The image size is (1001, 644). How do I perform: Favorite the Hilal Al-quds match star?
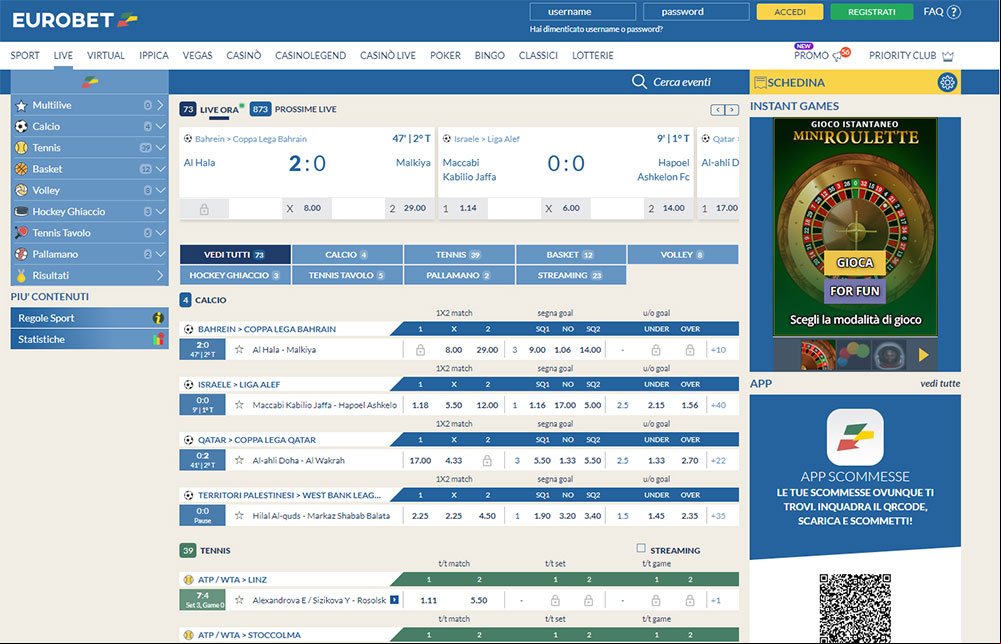pyautogui.click(x=239, y=516)
